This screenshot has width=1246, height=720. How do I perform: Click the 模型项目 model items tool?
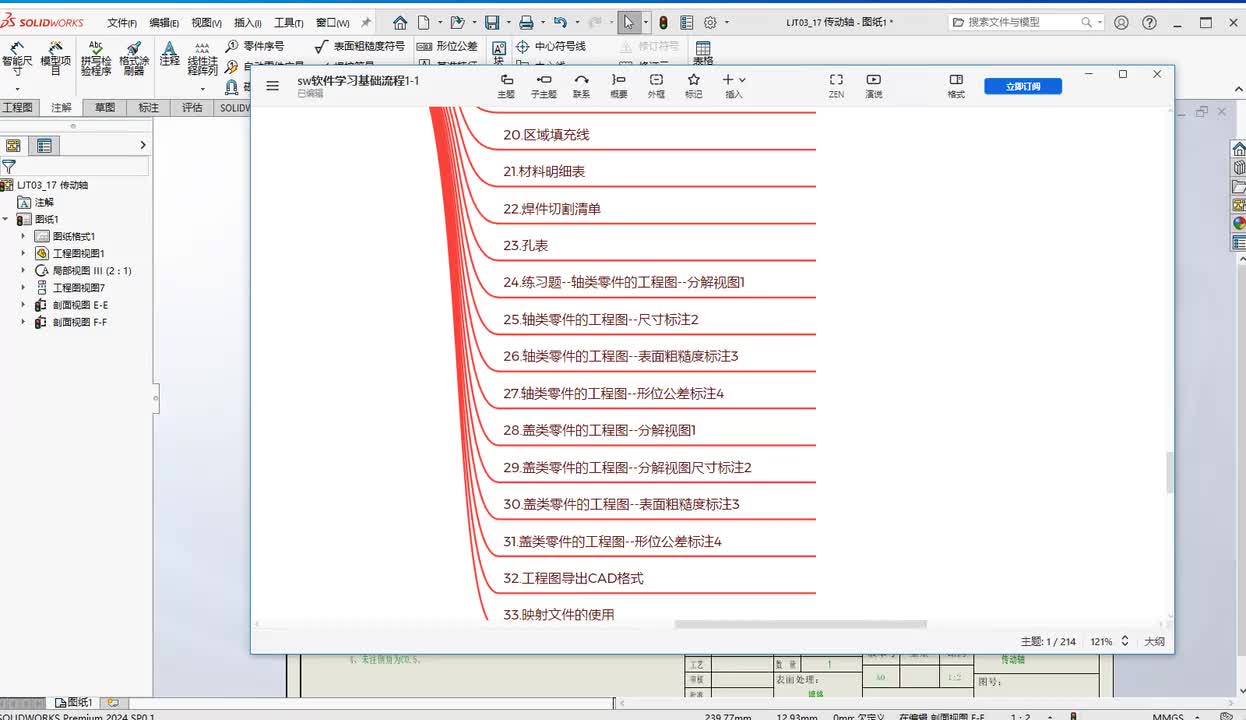pyautogui.click(x=56, y=59)
